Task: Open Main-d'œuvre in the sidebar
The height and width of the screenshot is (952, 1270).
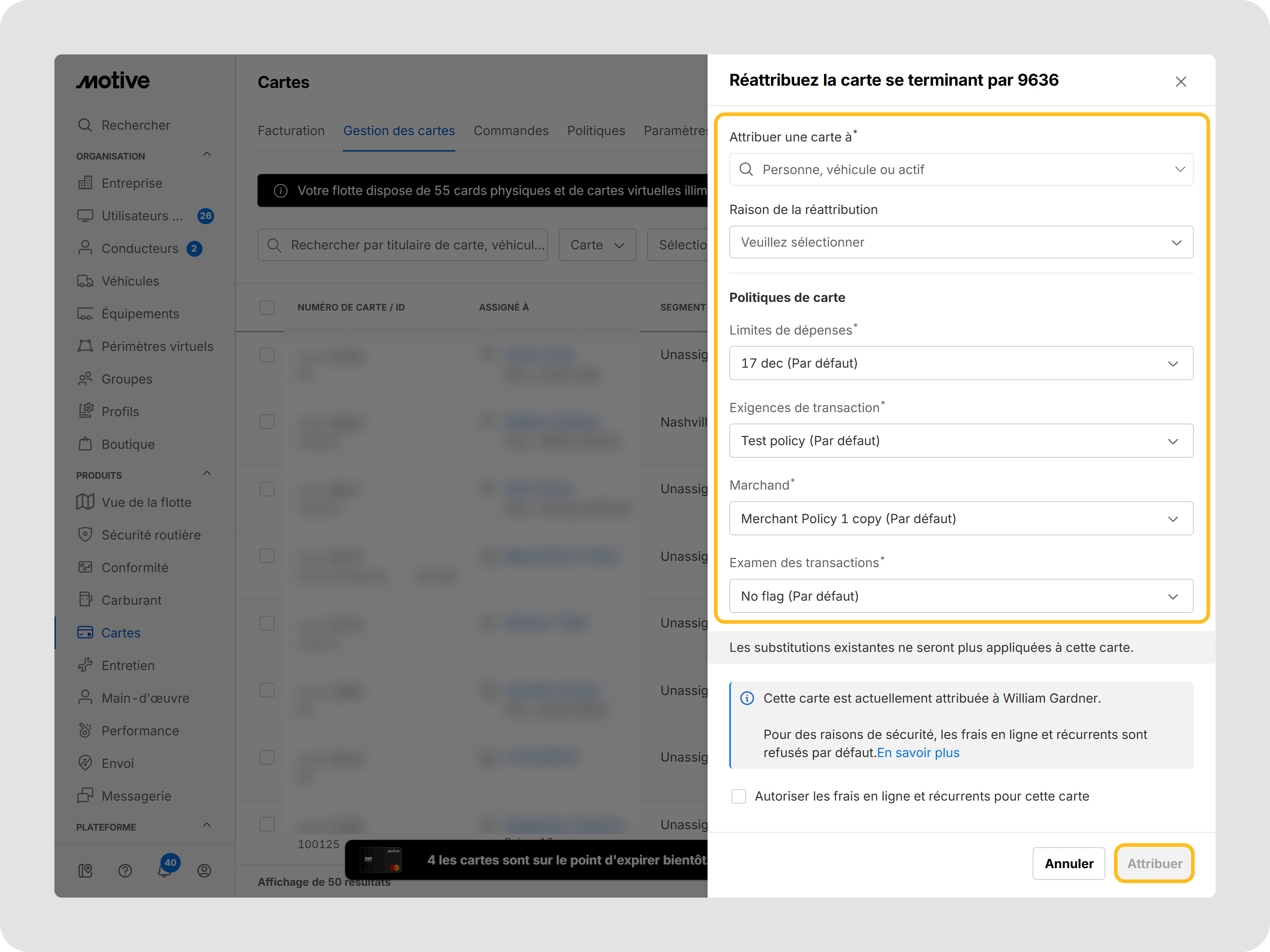Action: pyautogui.click(x=133, y=699)
